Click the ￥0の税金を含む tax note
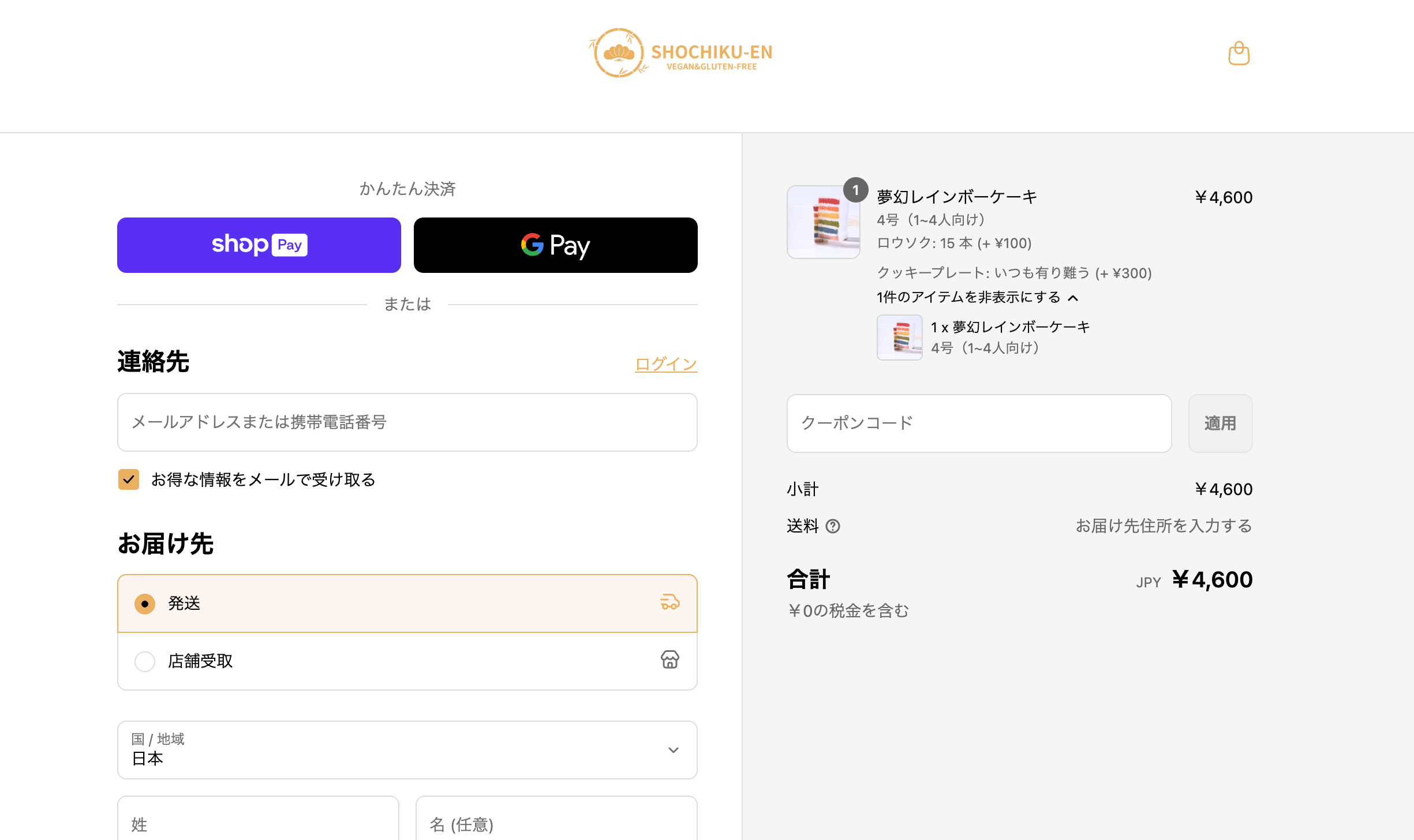1414x840 pixels. pyautogui.click(x=848, y=610)
